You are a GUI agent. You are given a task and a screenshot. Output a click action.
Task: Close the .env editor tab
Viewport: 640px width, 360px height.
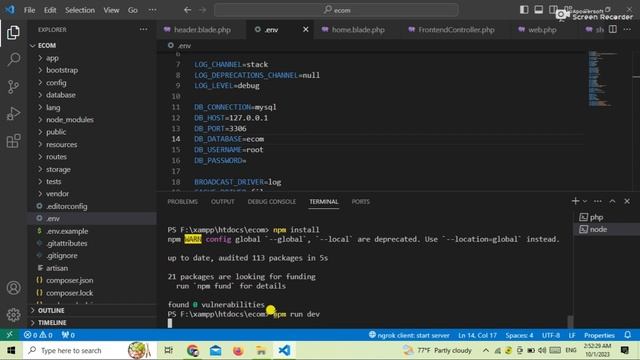(306, 29)
